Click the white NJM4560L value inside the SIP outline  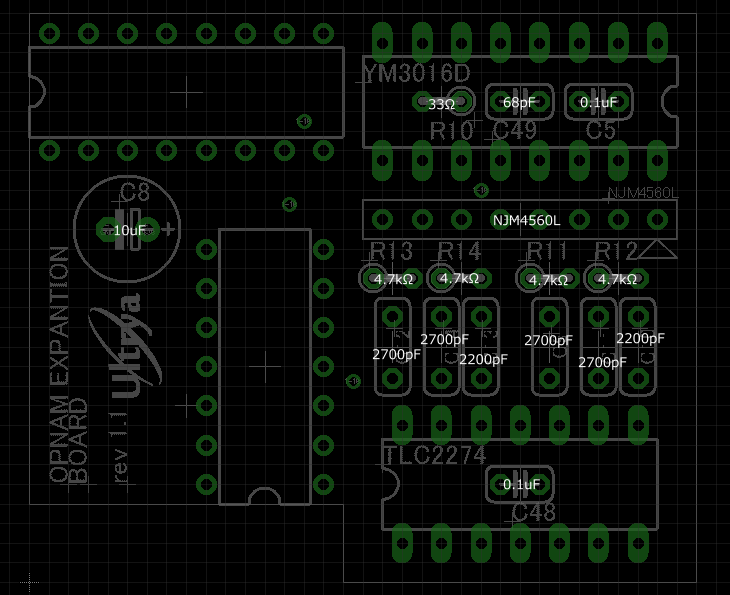[x=526, y=220]
